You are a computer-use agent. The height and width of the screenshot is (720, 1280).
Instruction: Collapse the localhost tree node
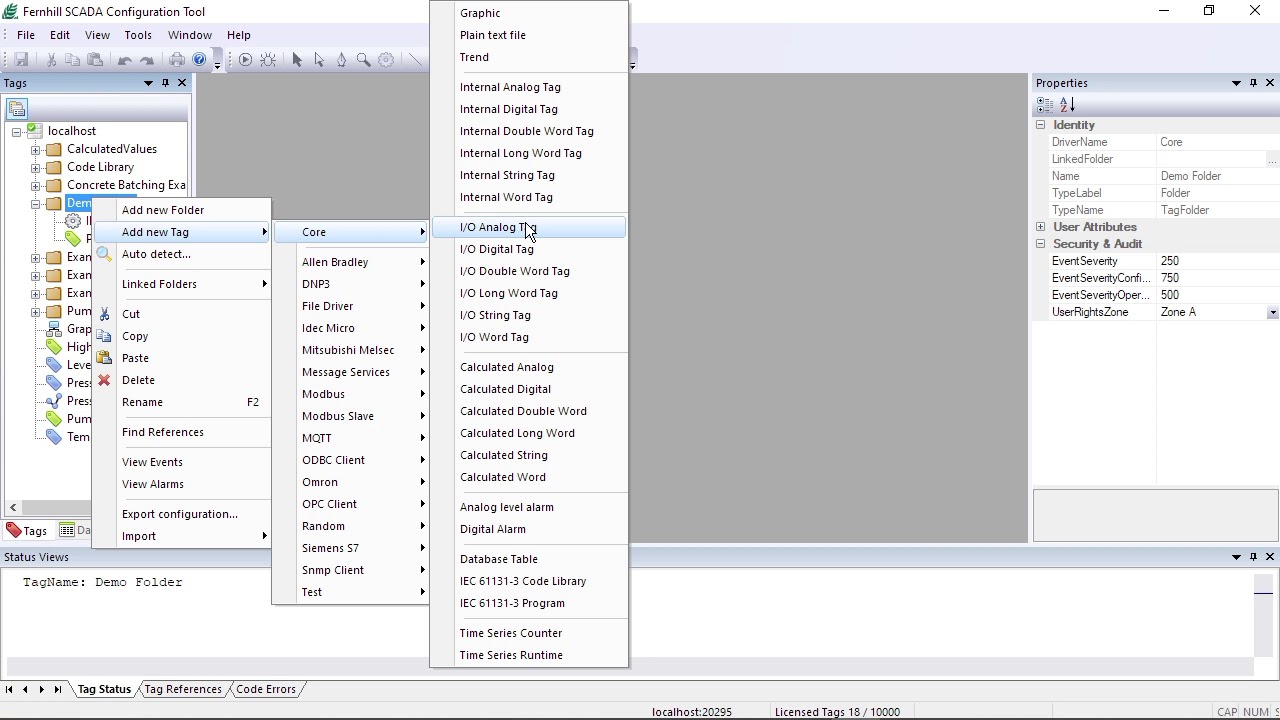17,132
